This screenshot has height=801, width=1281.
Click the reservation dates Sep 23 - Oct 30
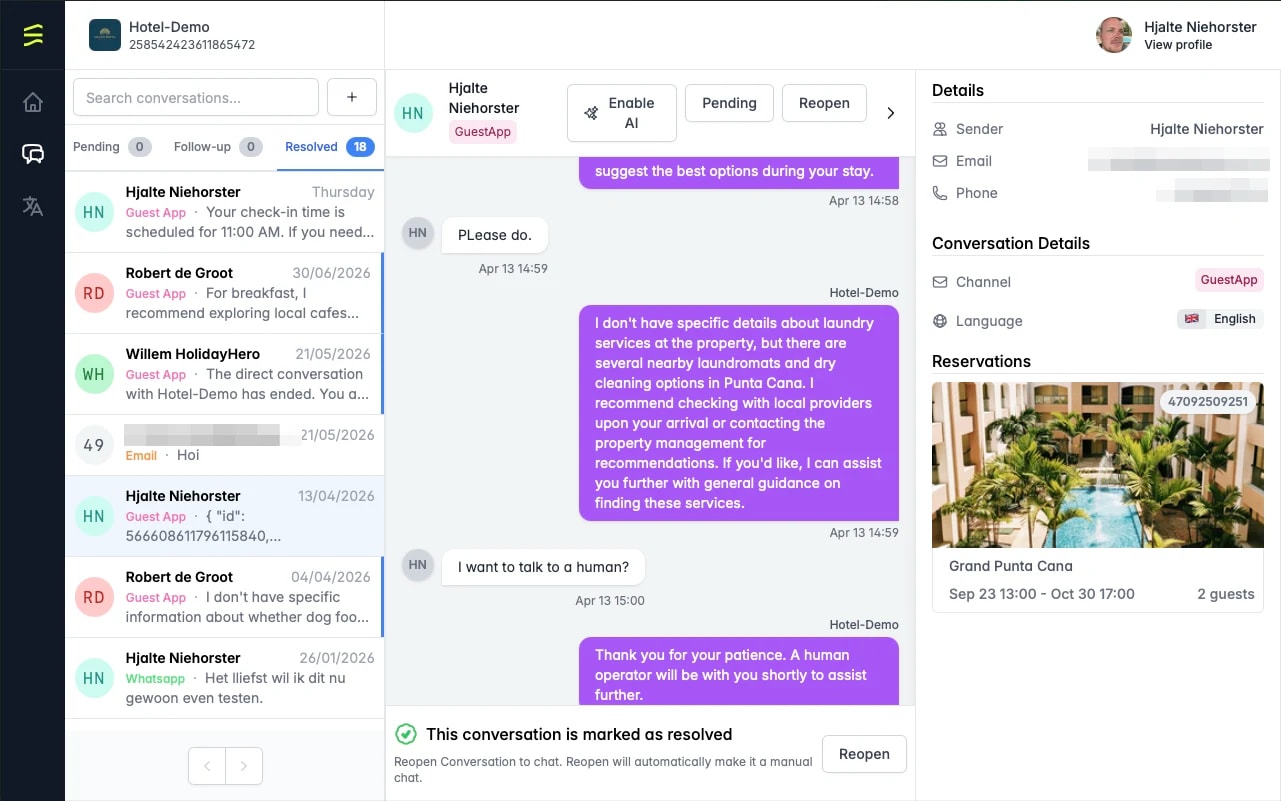[1042, 594]
